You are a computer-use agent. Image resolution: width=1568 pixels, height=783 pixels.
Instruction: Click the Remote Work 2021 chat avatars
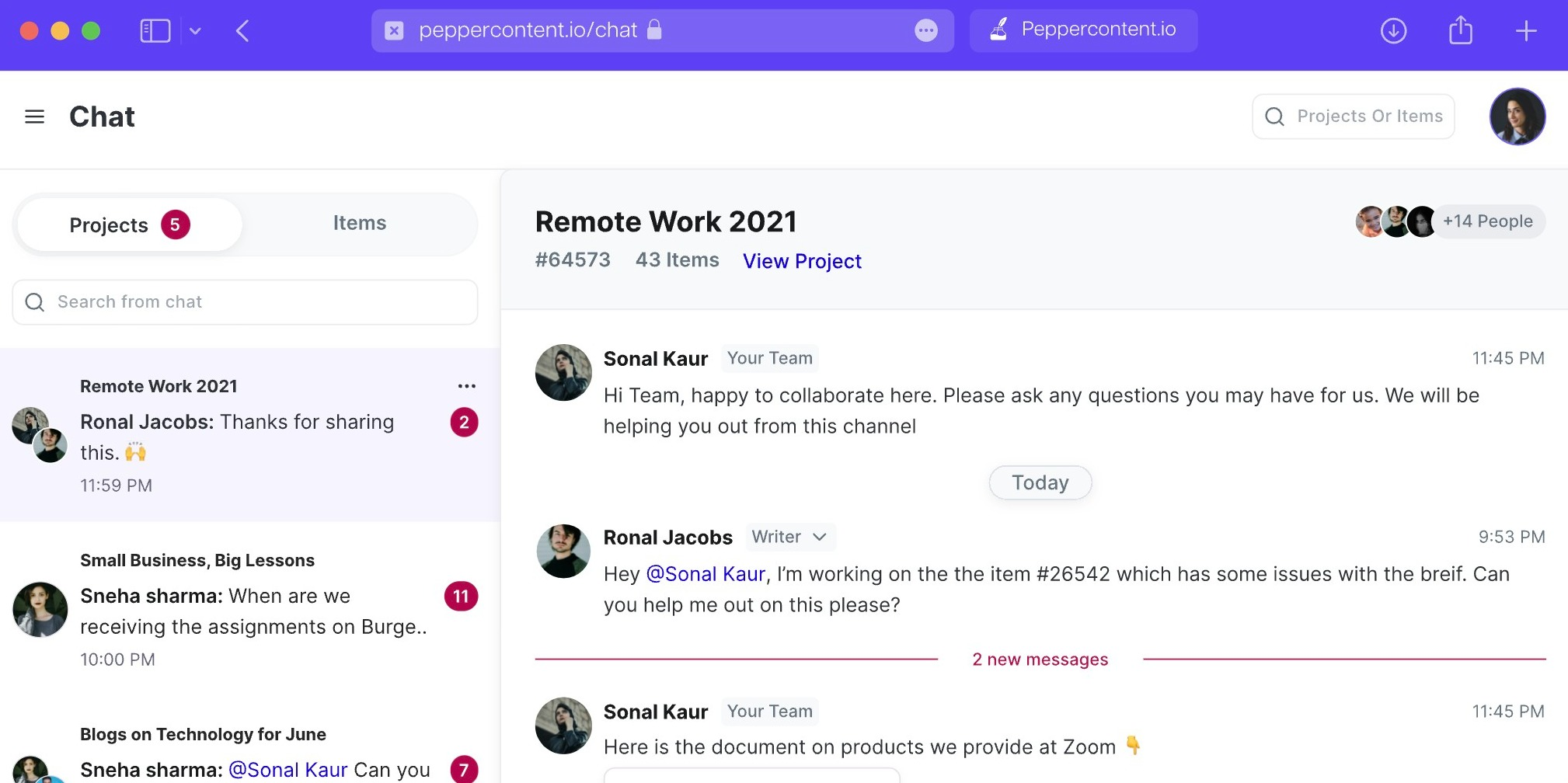[40, 435]
